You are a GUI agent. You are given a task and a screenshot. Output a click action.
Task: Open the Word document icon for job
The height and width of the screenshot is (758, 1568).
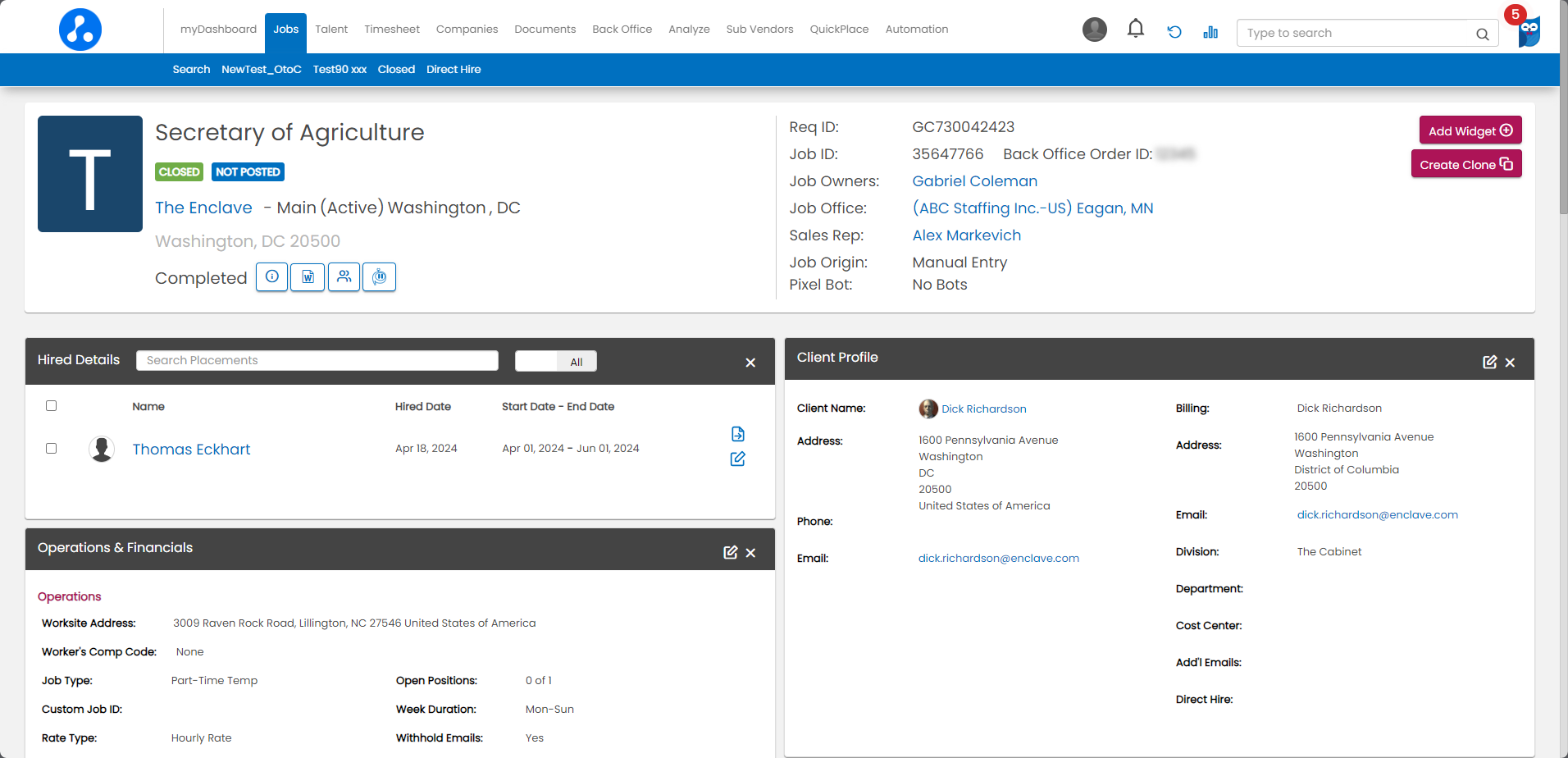pos(308,277)
